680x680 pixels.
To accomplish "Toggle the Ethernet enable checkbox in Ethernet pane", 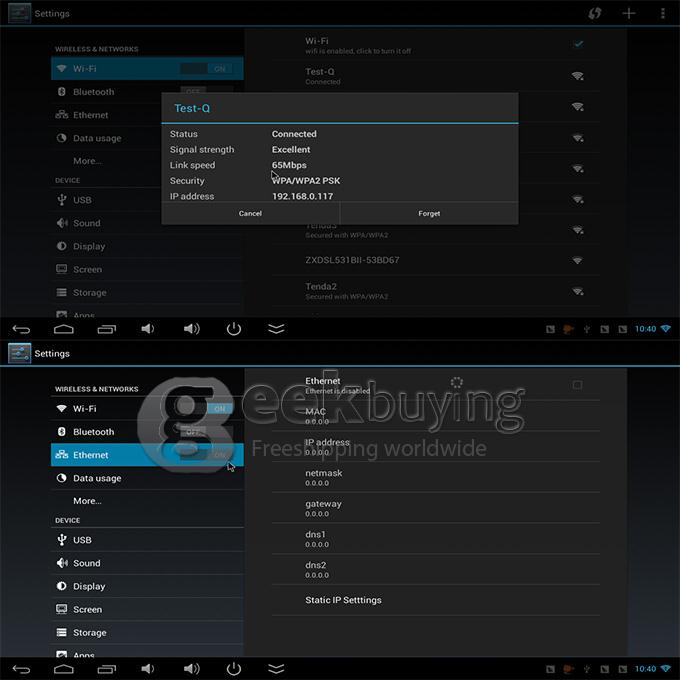I will point(577,385).
